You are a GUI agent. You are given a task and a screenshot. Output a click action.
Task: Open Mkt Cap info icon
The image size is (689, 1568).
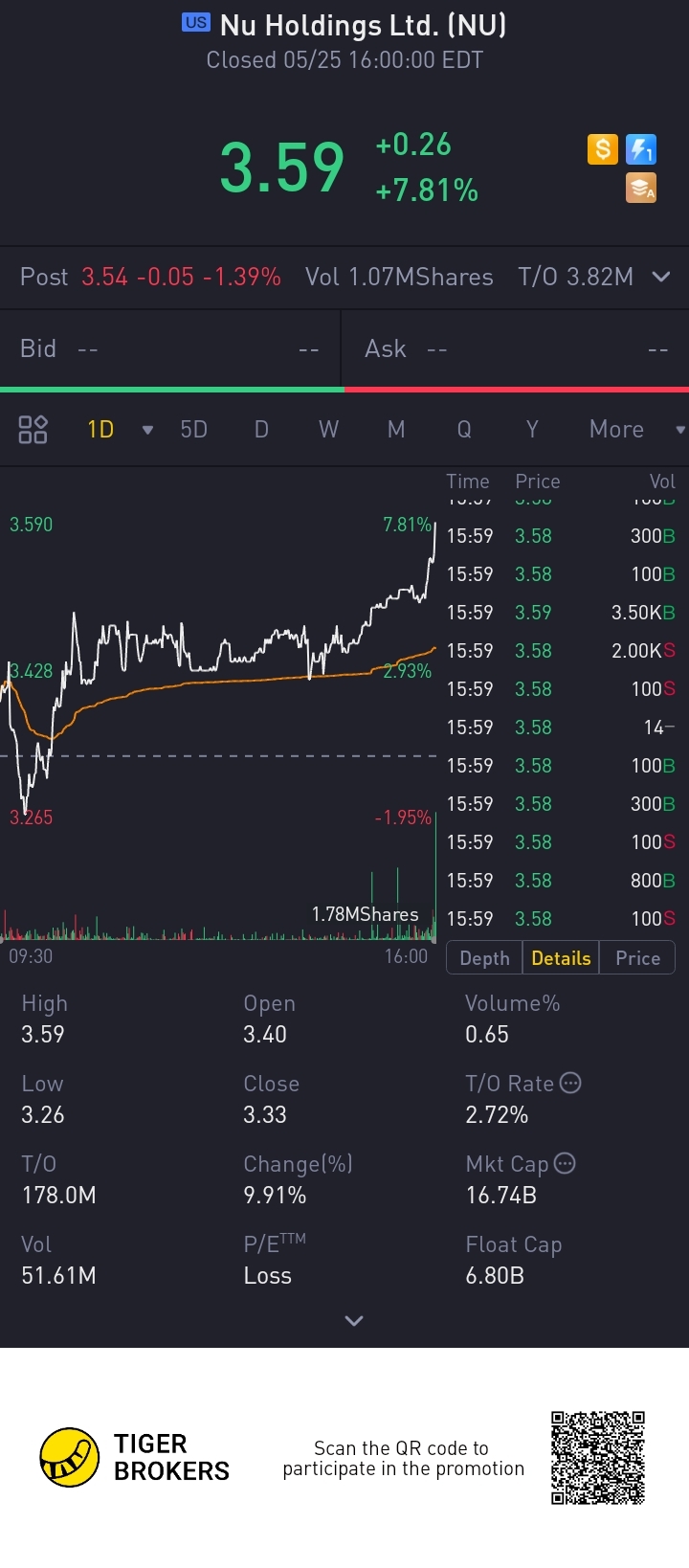(x=565, y=1164)
